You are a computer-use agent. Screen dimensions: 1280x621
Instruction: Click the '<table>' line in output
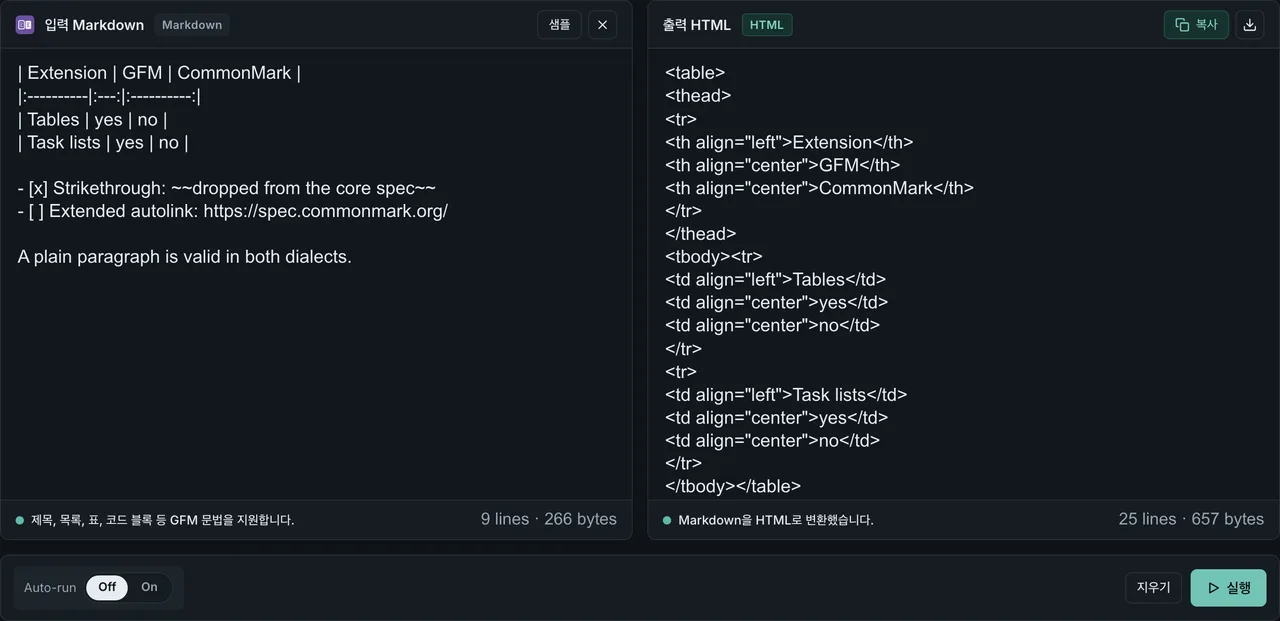[695, 73]
